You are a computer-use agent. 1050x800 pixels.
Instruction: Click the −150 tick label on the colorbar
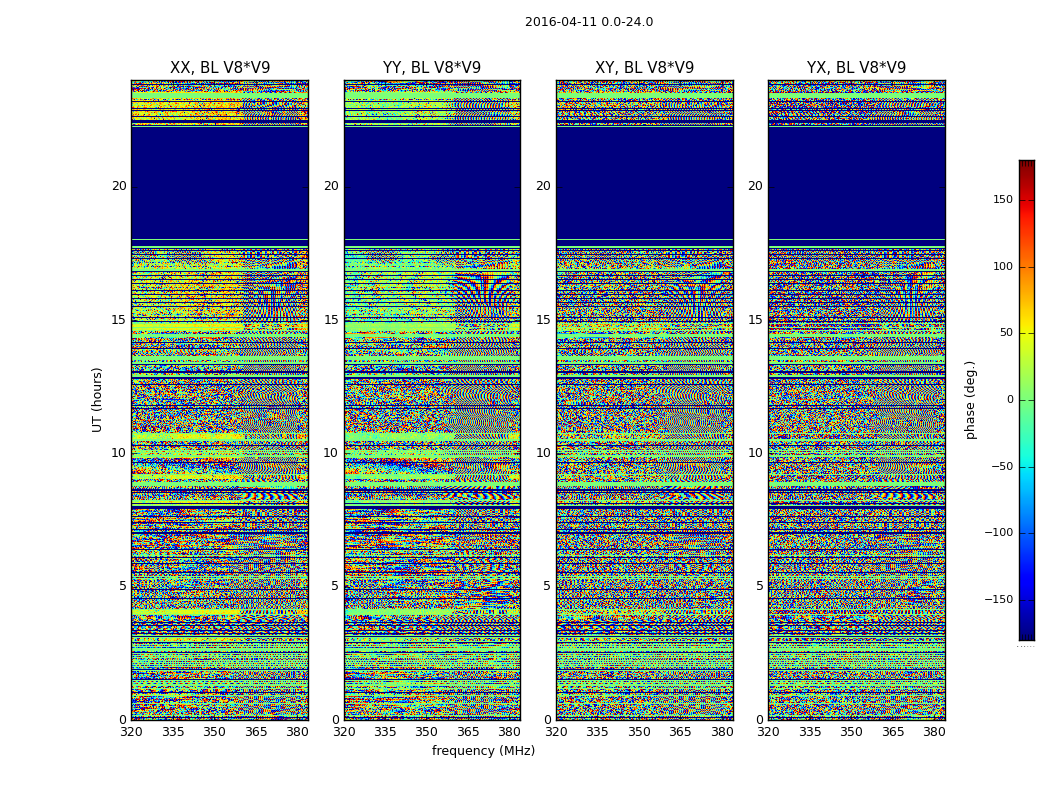pyautogui.click(x=999, y=600)
